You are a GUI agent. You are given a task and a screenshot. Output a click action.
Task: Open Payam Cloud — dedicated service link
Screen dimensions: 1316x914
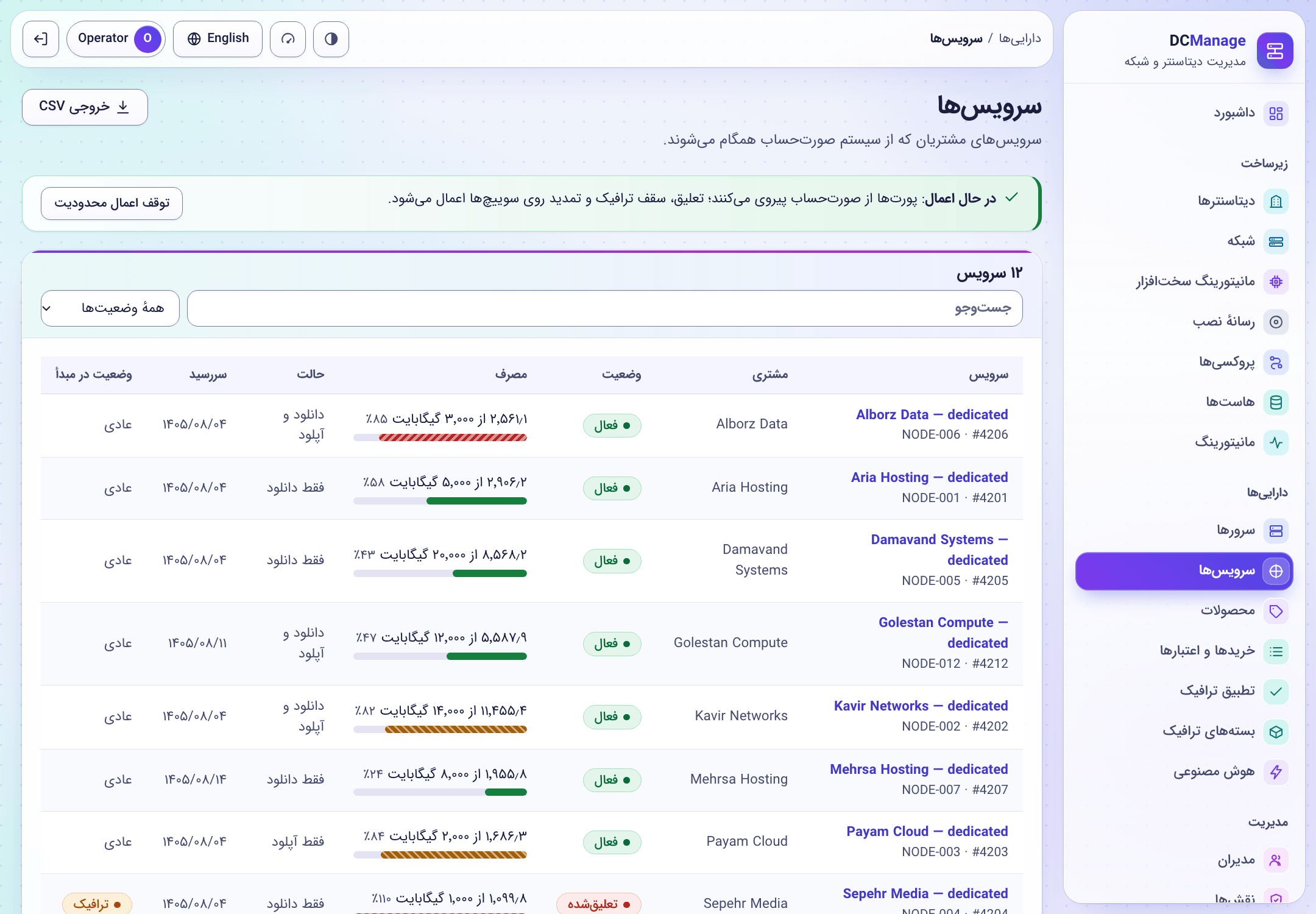(927, 831)
